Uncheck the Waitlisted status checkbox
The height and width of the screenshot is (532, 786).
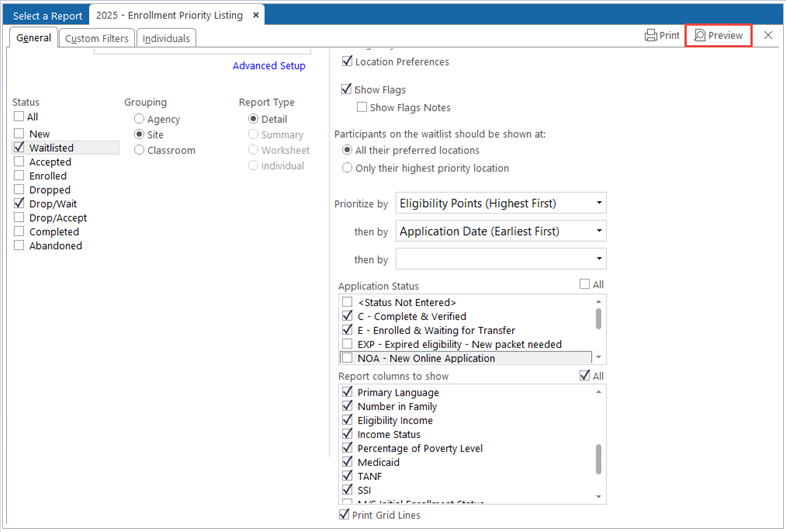tap(19, 148)
